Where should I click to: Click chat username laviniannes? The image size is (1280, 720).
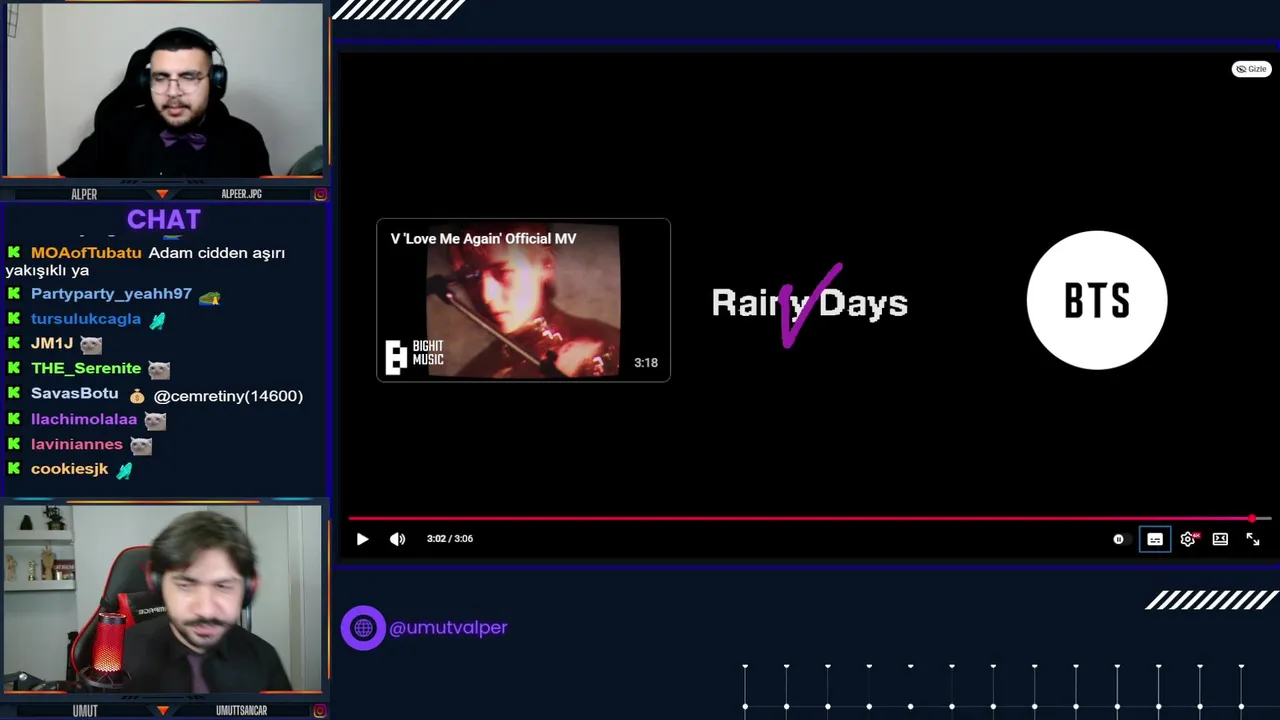(77, 444)
